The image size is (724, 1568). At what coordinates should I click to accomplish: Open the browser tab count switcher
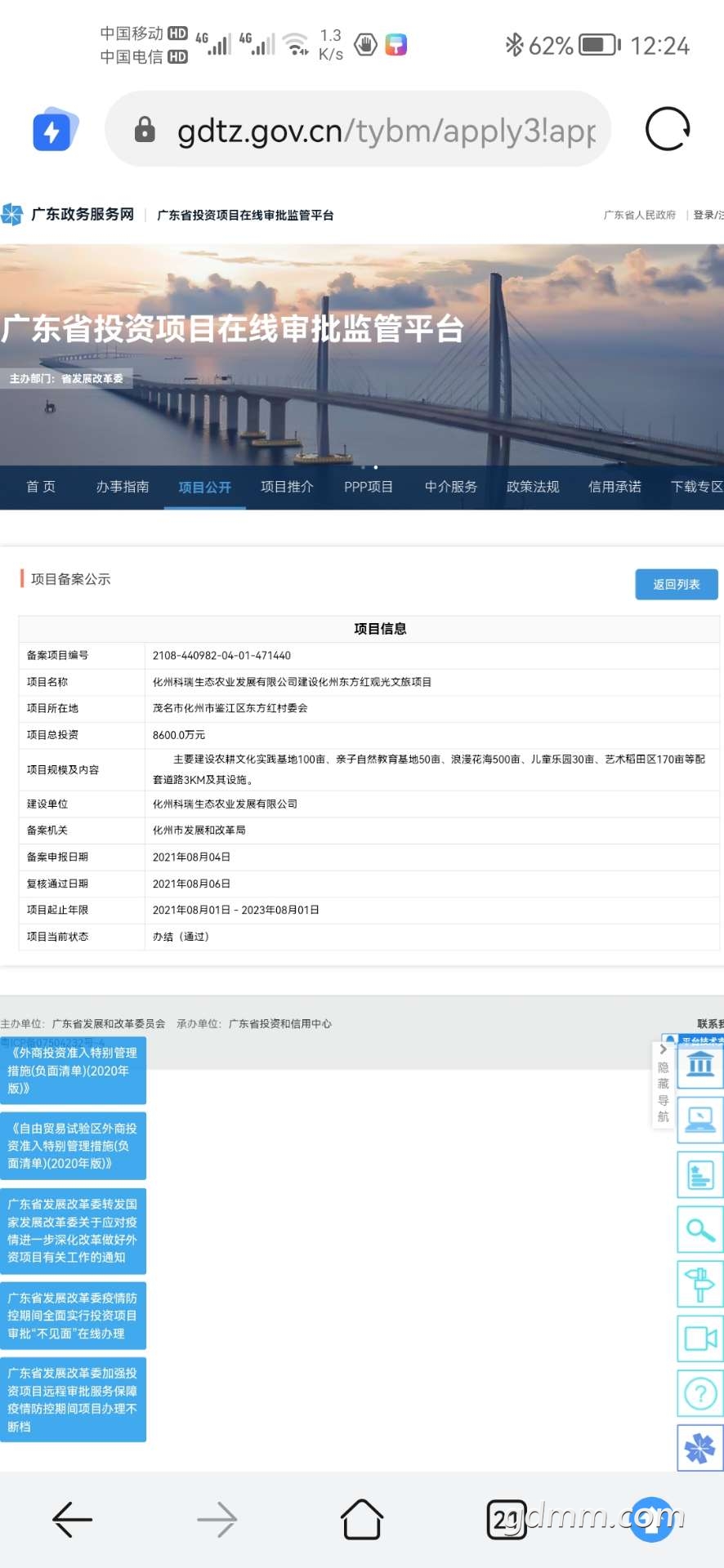(507, 1520)
